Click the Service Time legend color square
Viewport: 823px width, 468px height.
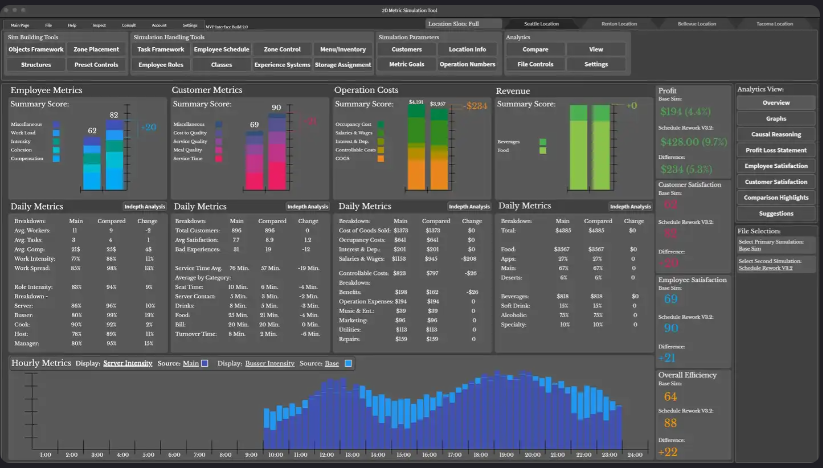tap(219, 157)
